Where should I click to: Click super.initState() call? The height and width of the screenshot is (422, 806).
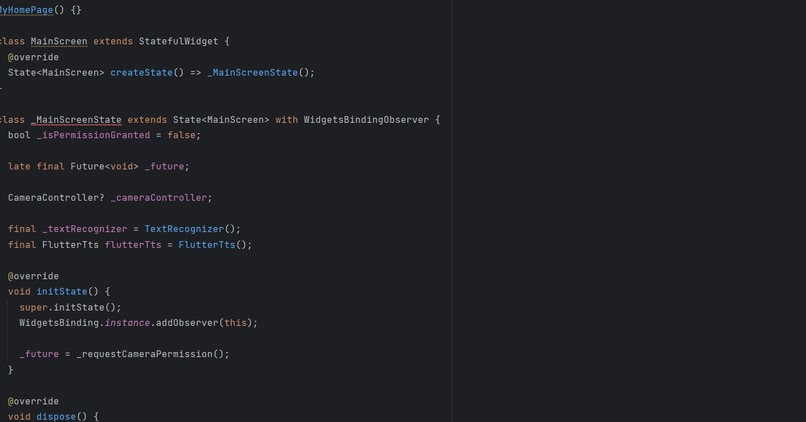pyautogui.click(x=70, y=307)
